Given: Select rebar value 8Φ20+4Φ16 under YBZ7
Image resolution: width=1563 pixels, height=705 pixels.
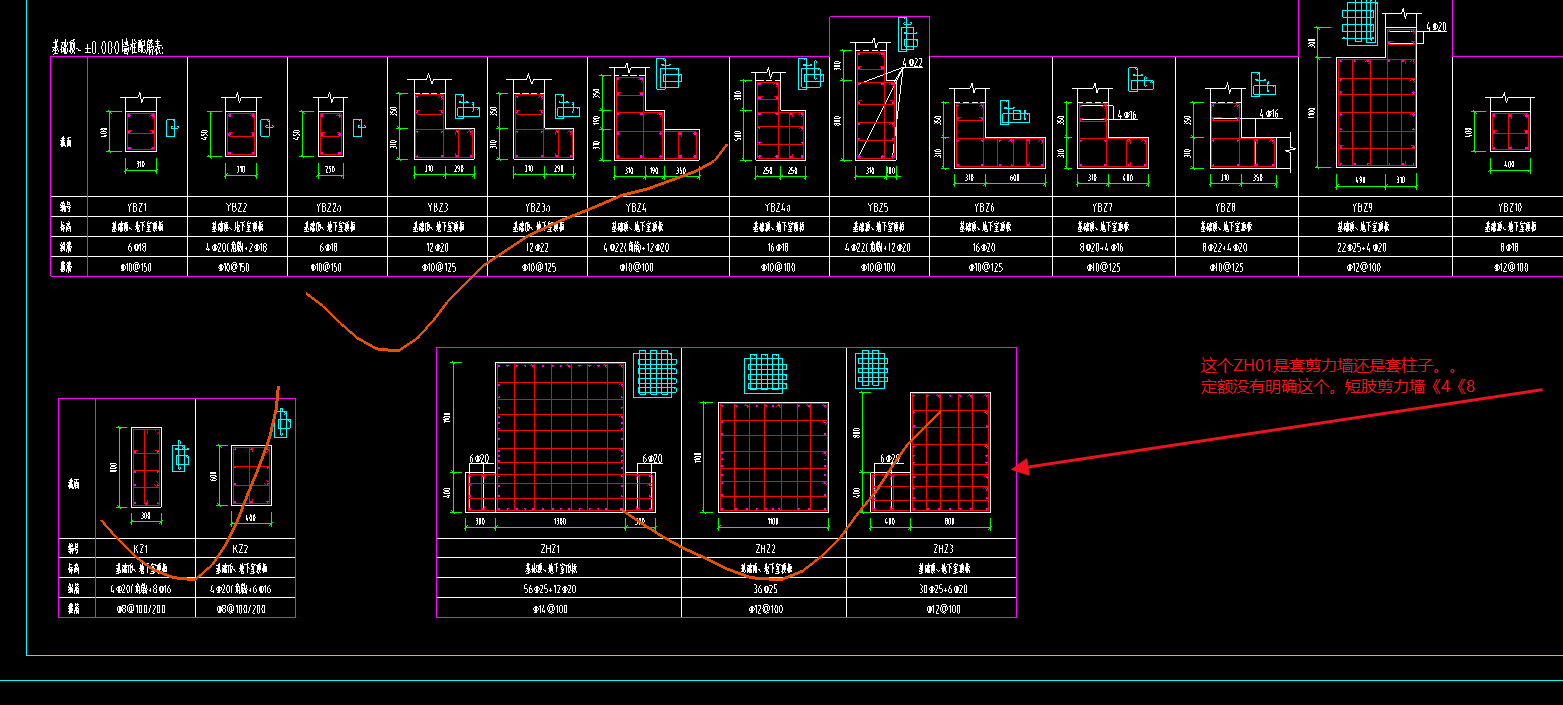Looking at the screenshot, I should [1103, 247].
